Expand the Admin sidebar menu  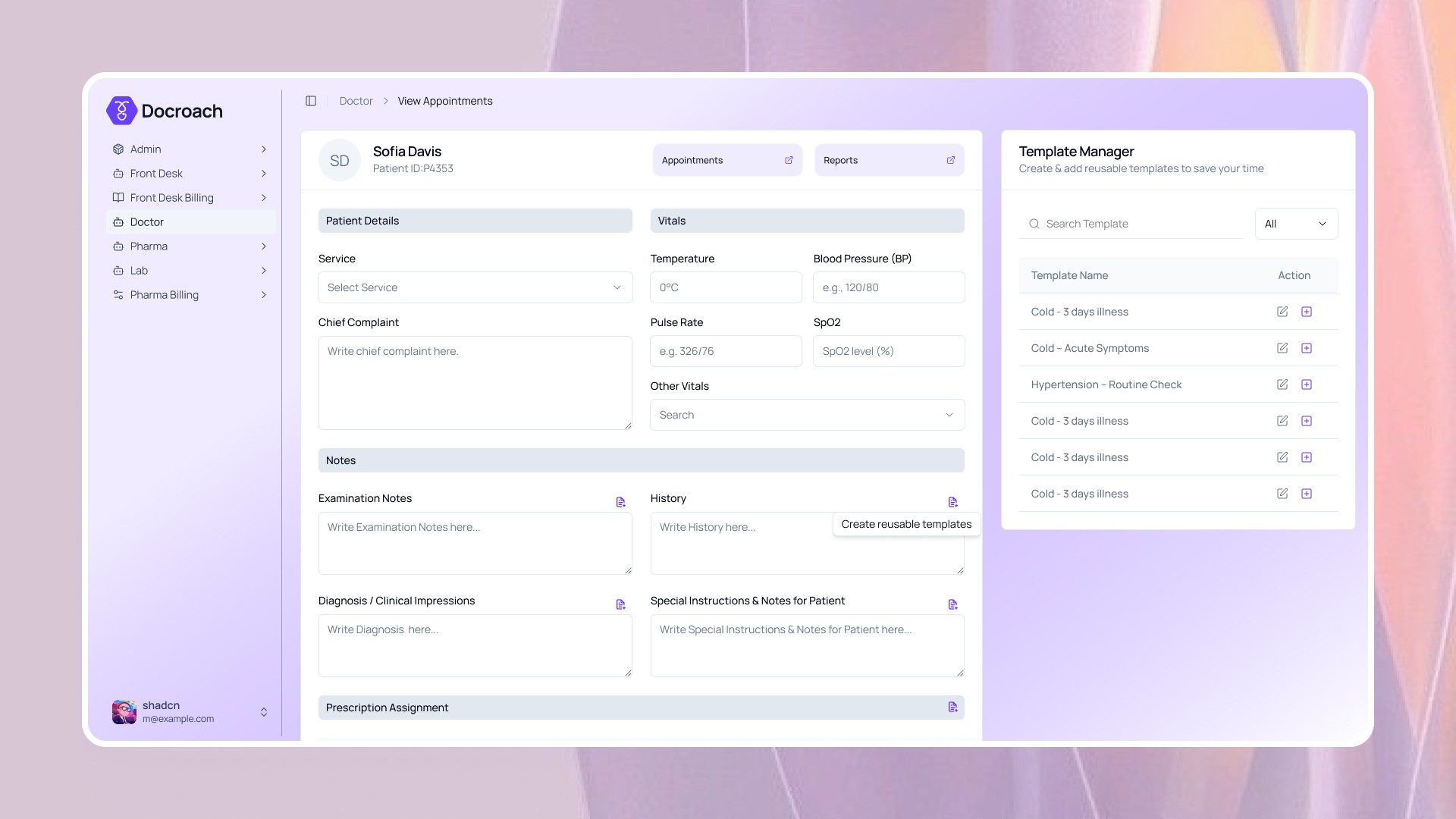point(190,149)
